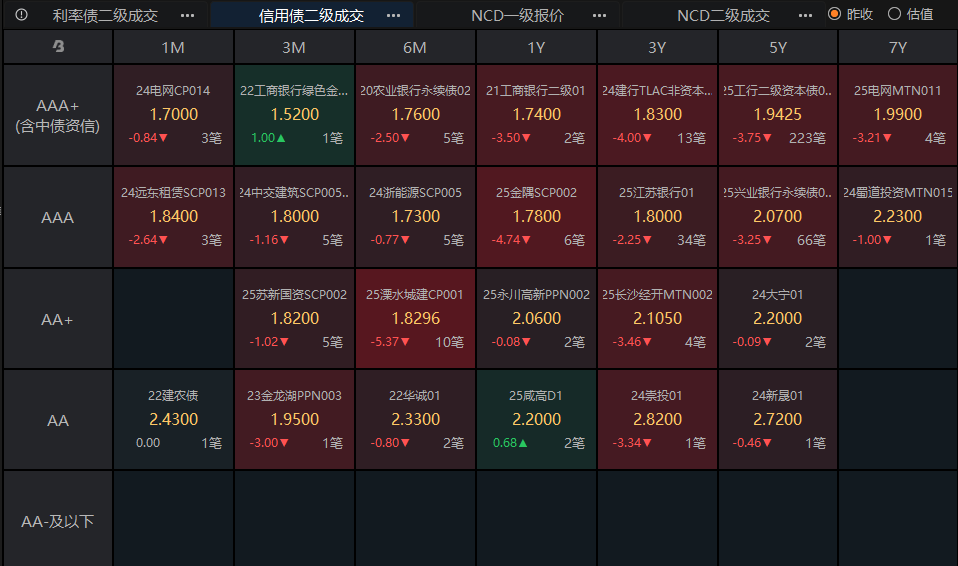Click the 3M column header
This screenshot has height=566, width=958.
[294, 47]
